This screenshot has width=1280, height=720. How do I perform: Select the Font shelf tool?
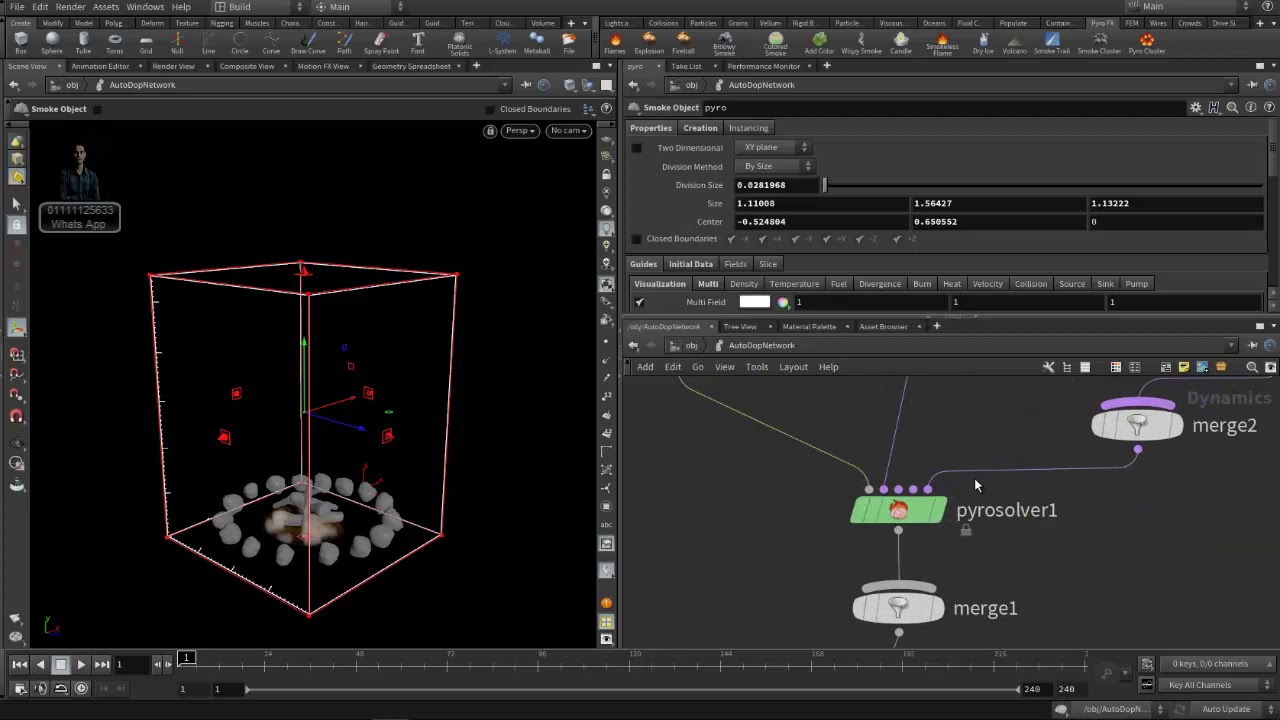[x=418, y=43]
